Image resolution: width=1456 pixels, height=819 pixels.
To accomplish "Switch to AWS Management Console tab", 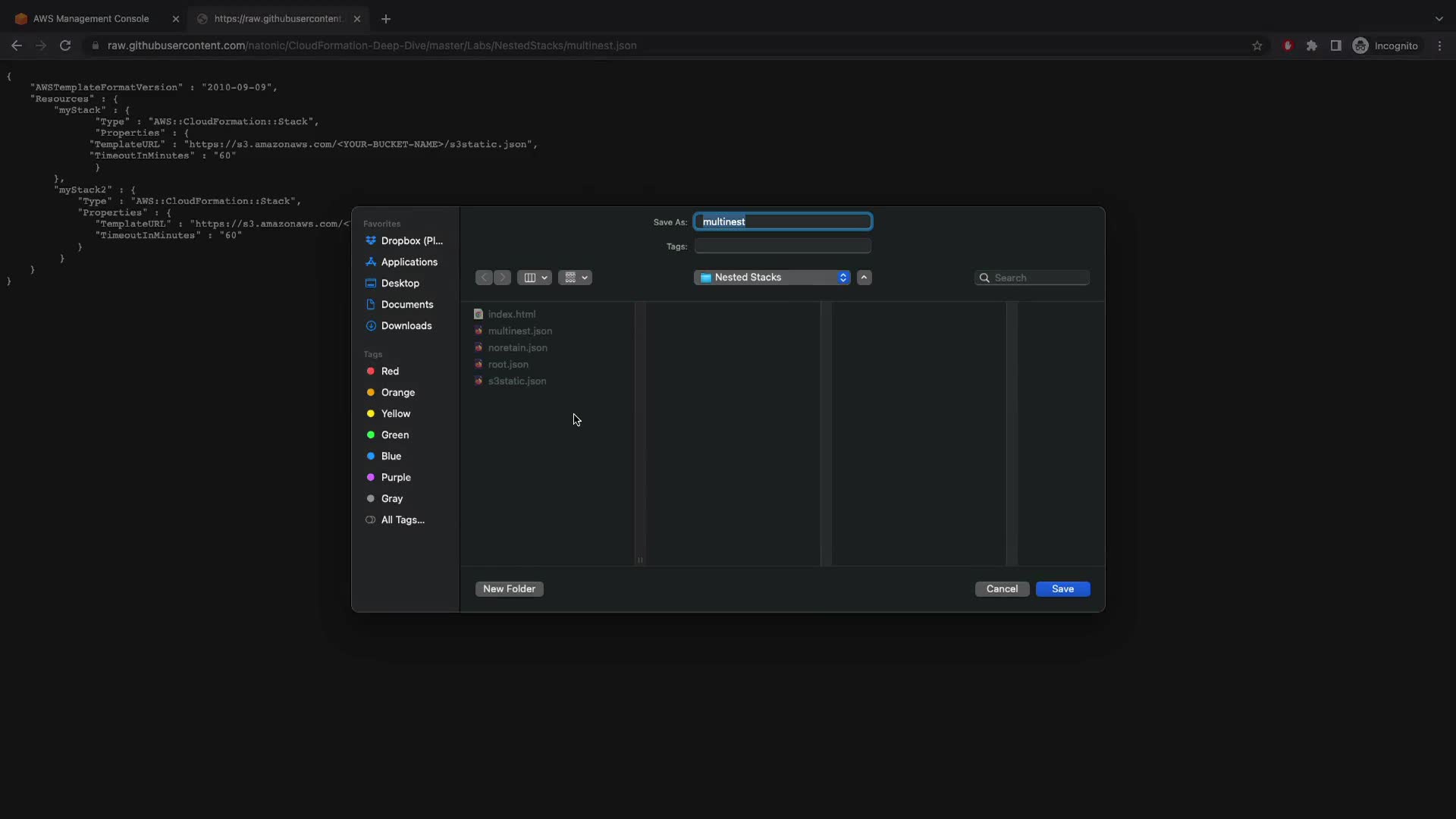I will click(x=91, y=19).
